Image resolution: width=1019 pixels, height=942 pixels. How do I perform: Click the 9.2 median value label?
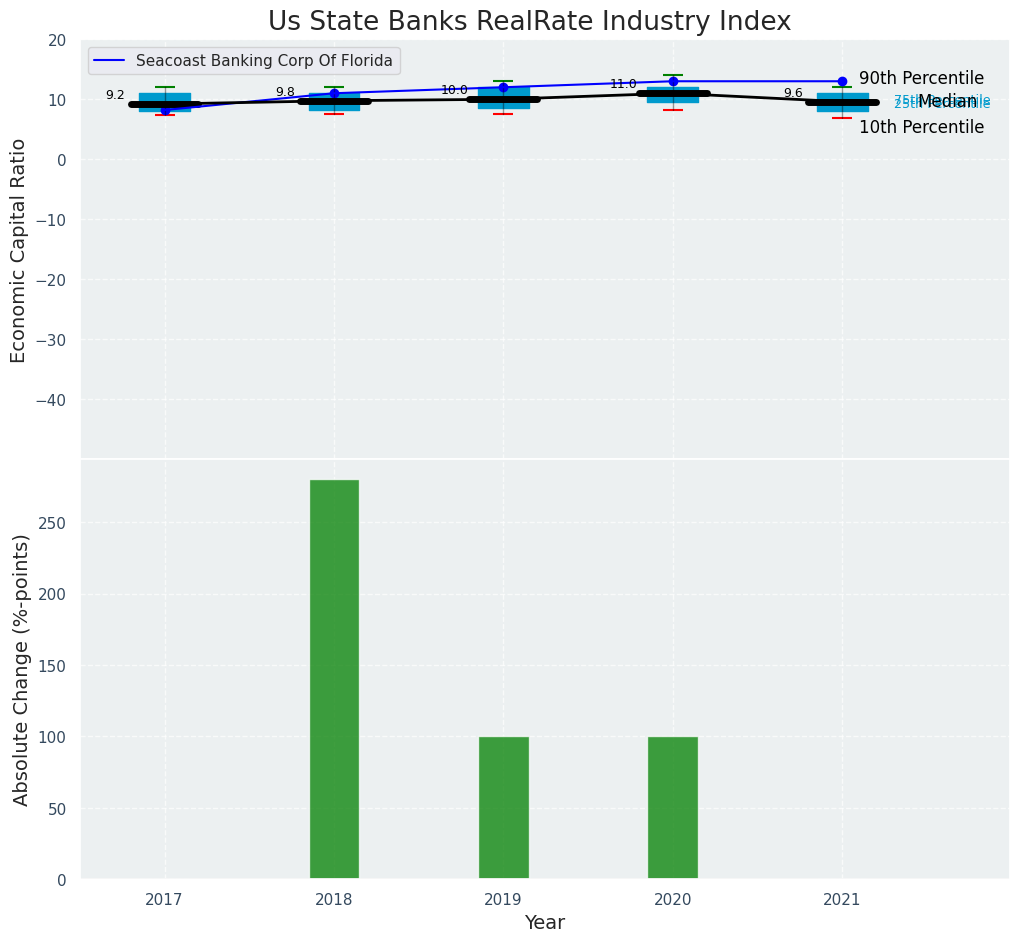[115, 95]
